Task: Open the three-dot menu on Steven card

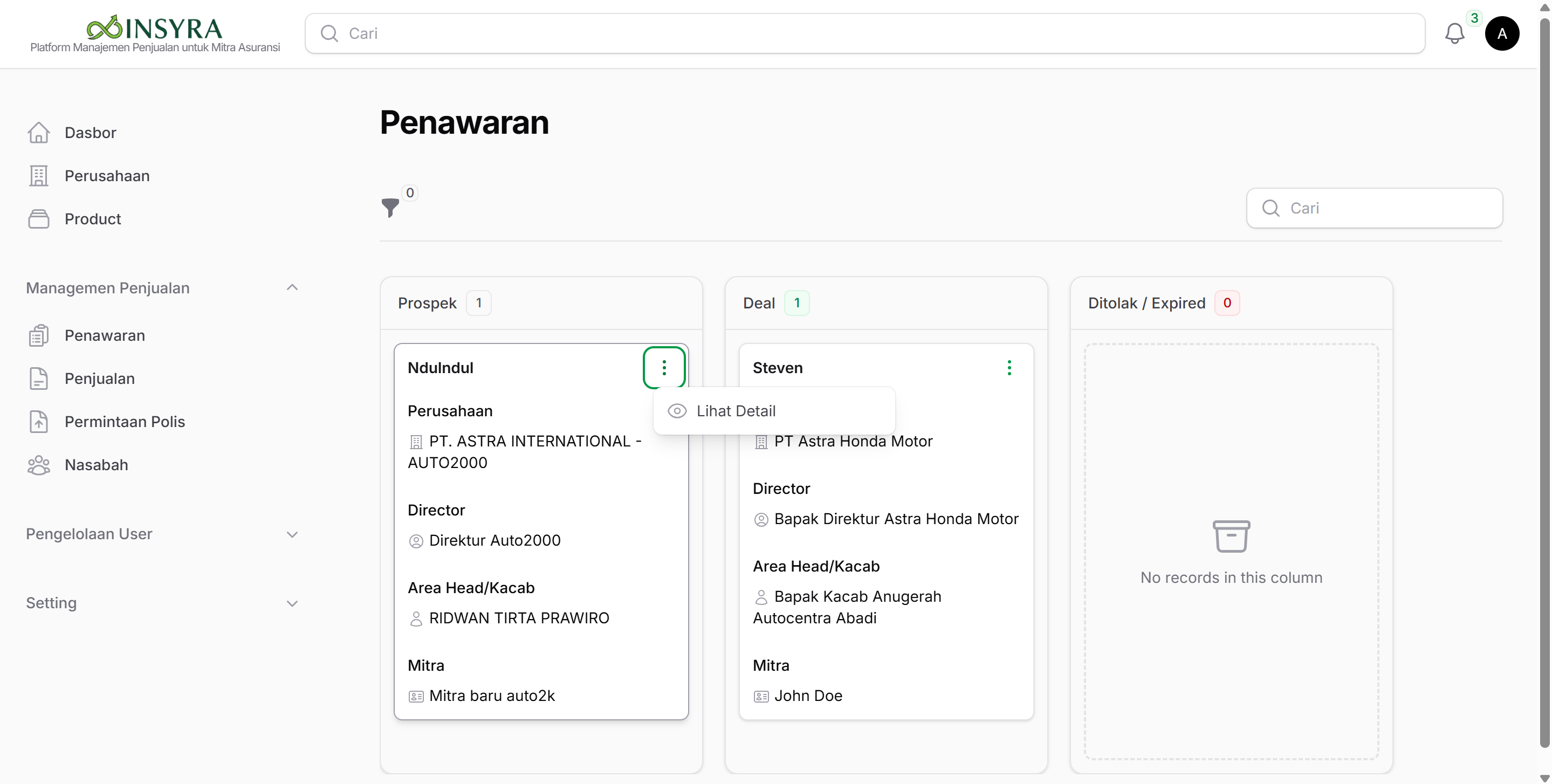Action: click(x=1009, y=368)
